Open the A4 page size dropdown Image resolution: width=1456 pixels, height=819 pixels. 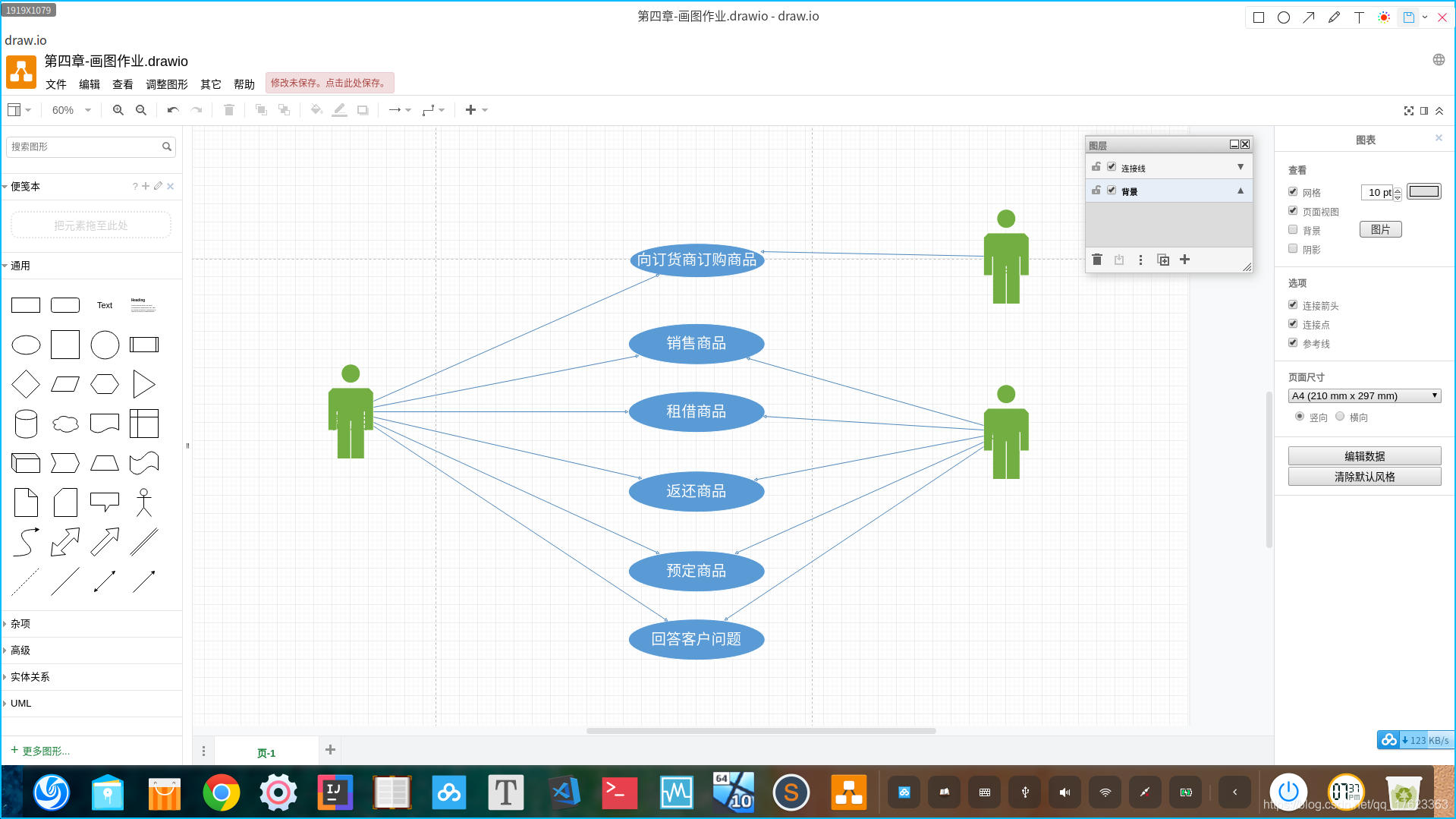point(1364,395)
